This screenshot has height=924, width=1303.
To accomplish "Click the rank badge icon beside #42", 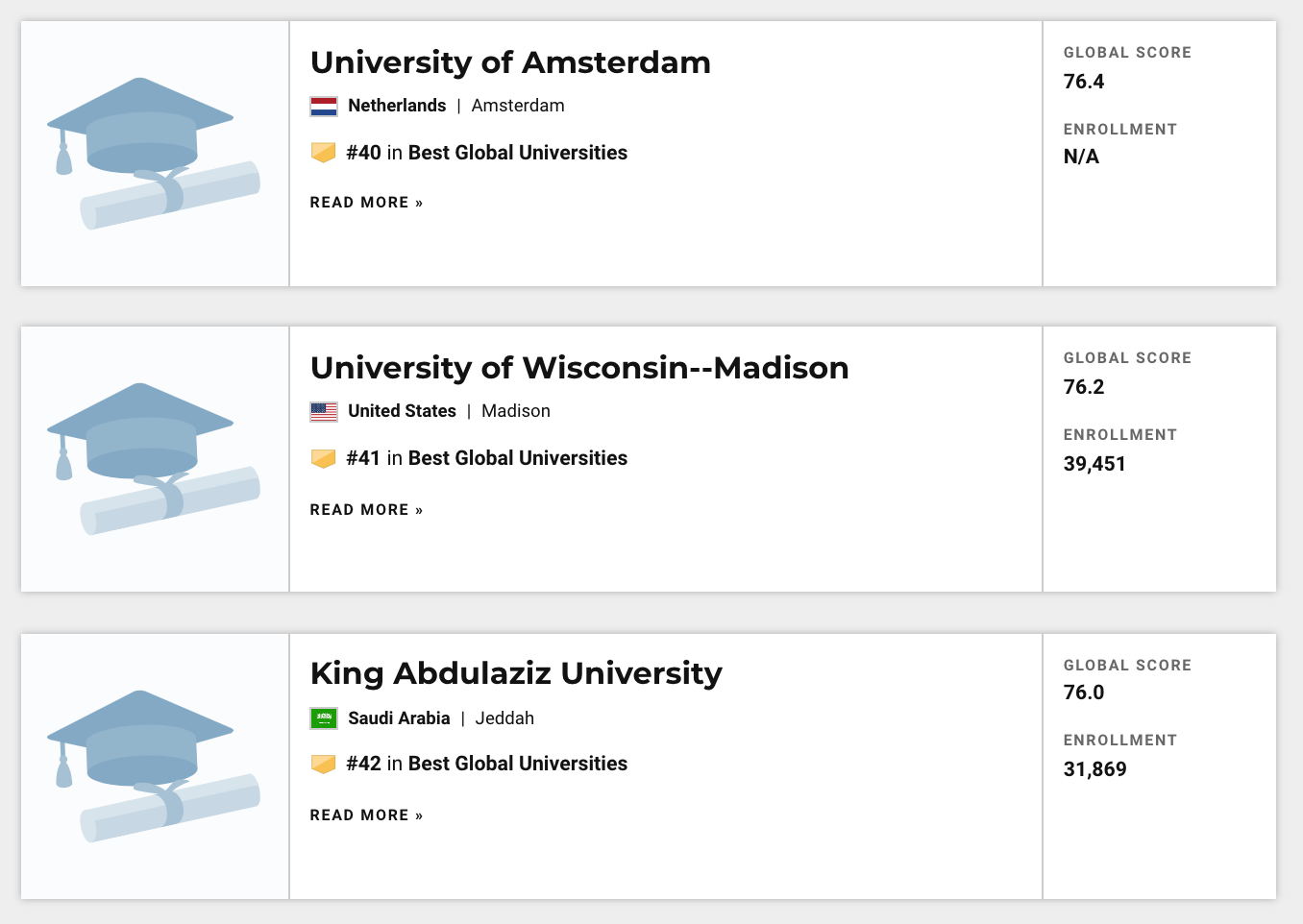I will [x=324, y=764].
